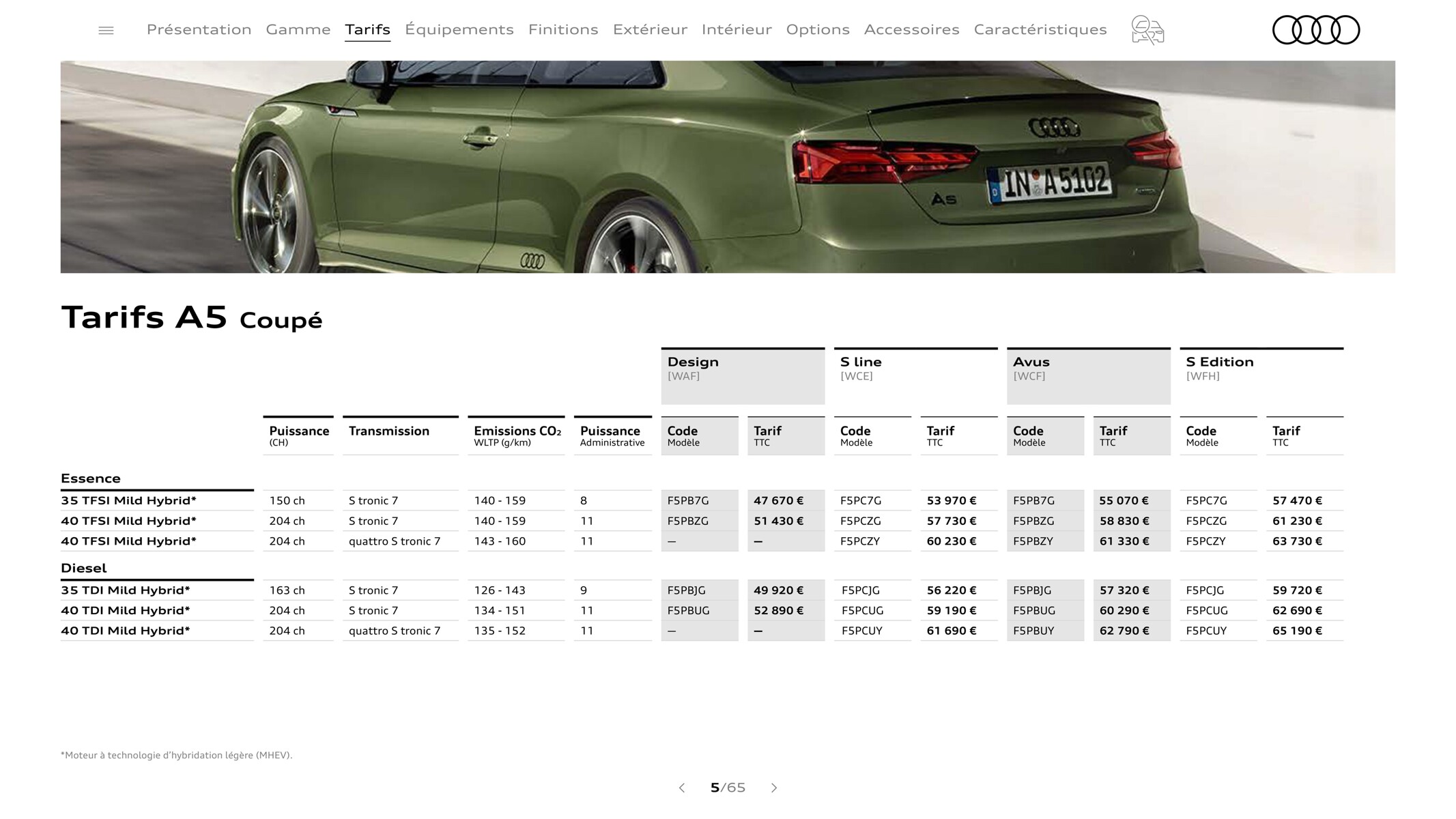The image size is (1456, 819).
Task: Click the 63 730 € S Edition price
Action: 1298,541
